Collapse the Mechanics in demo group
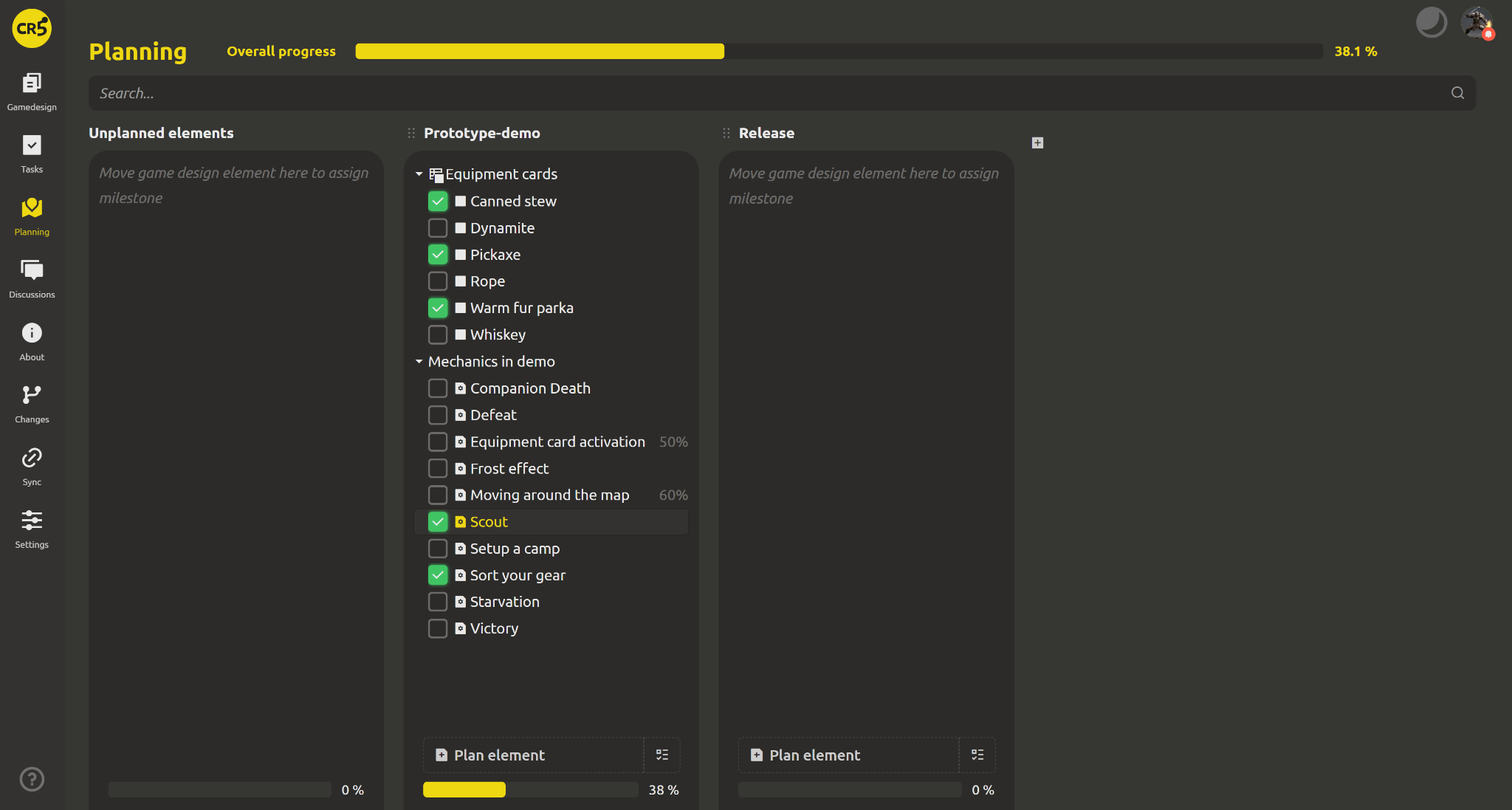Image resolution: width=1512 pixels, height=810 pixels. click(x=419, y=362)
